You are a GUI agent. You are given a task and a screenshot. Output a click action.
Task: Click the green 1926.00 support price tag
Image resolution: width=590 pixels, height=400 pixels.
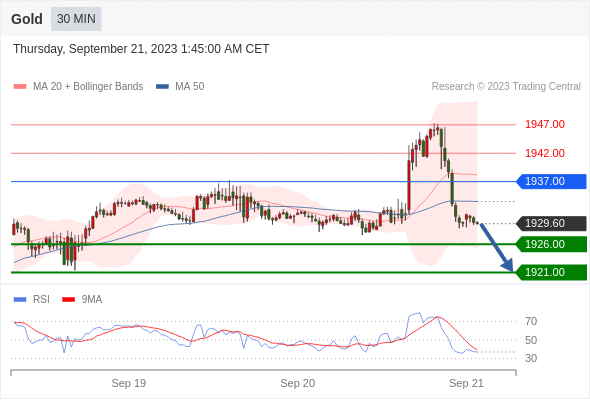tap(551, 244)
